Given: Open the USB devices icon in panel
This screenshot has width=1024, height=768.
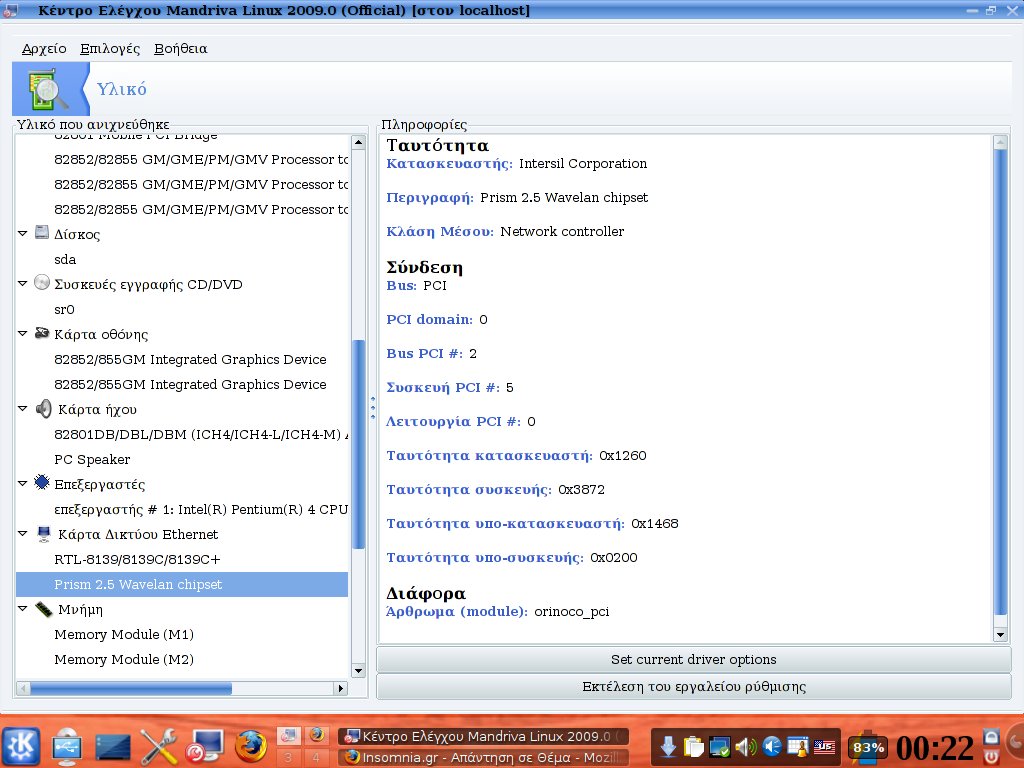Looking at the screenshot, I should coord(67,746).
